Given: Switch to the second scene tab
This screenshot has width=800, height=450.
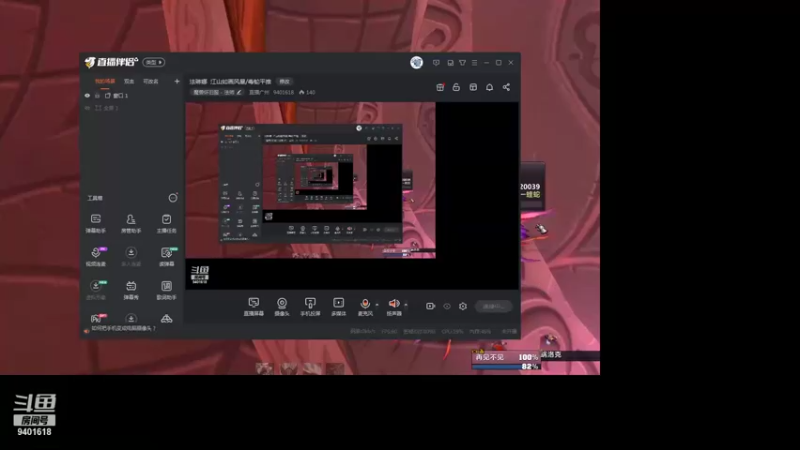Looking at the screenshot, I should [x=129, y=81].
